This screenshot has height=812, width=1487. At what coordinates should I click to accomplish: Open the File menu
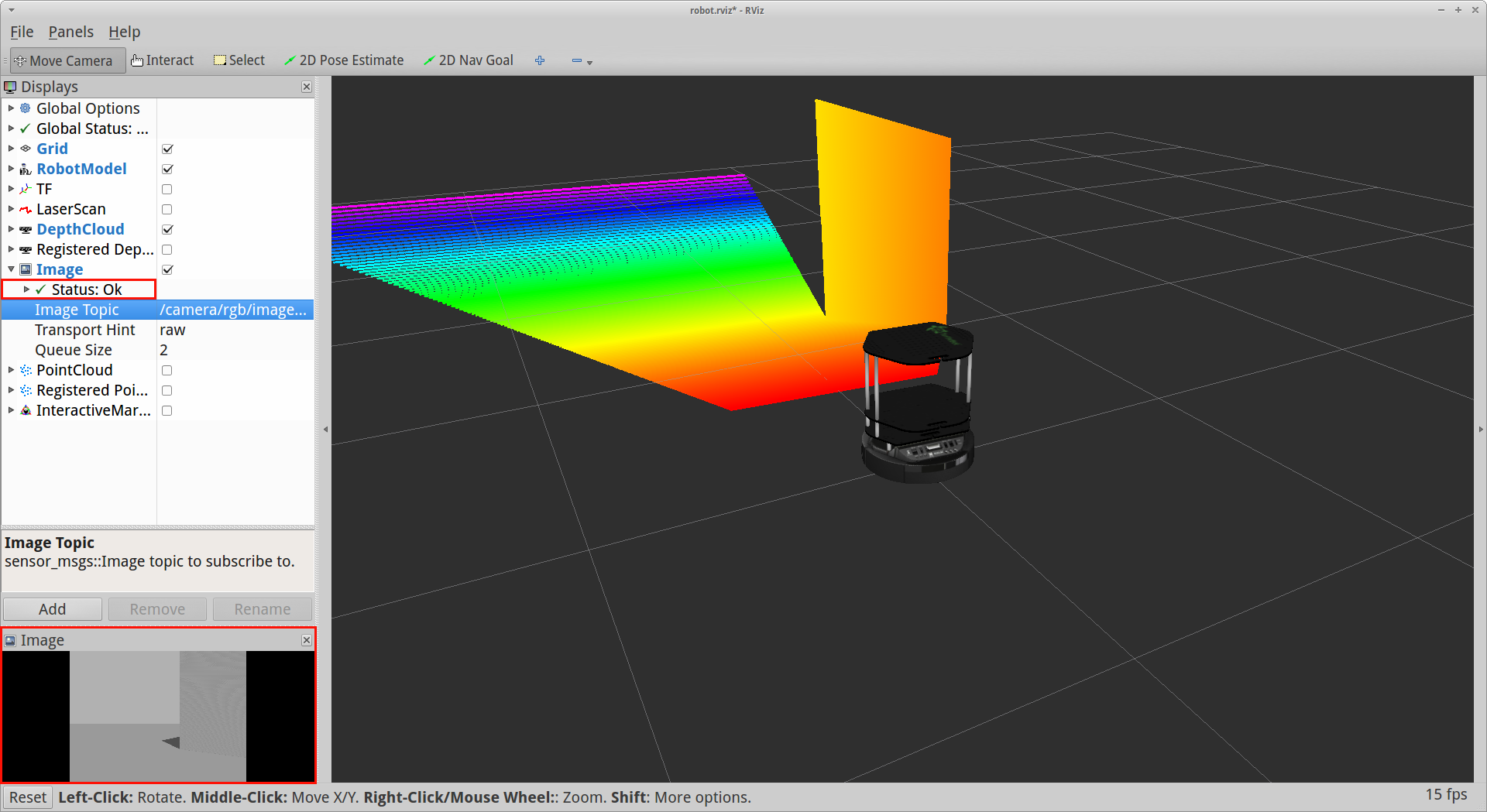point(22,32)
